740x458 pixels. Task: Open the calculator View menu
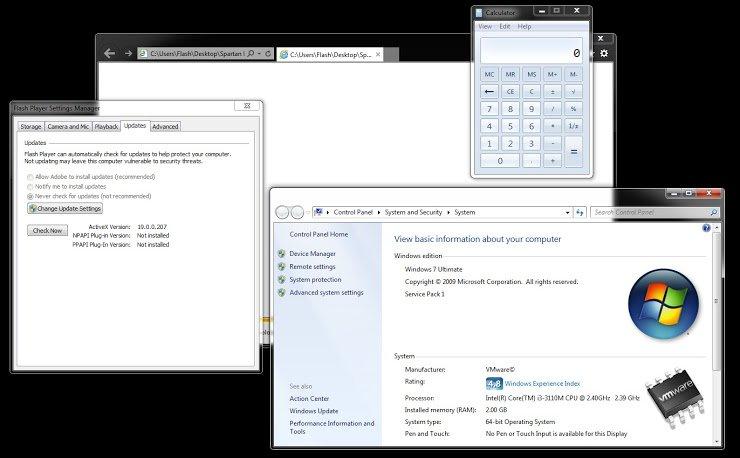pos(485,26)
